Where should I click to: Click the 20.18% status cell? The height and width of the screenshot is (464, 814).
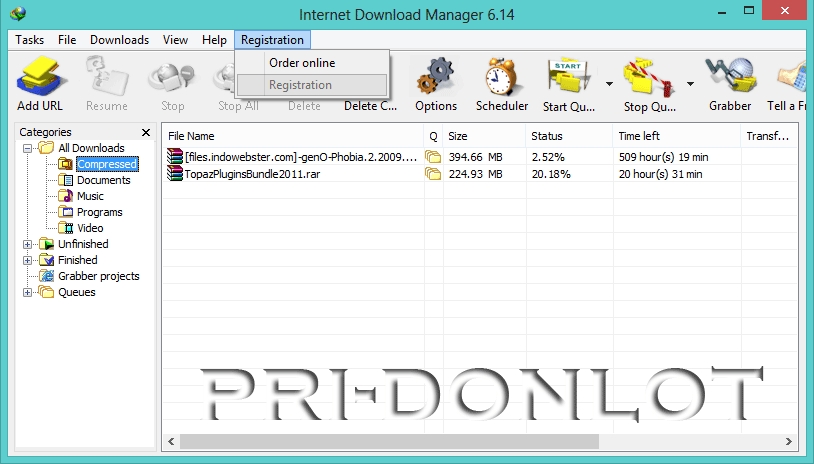click(551, 174)
